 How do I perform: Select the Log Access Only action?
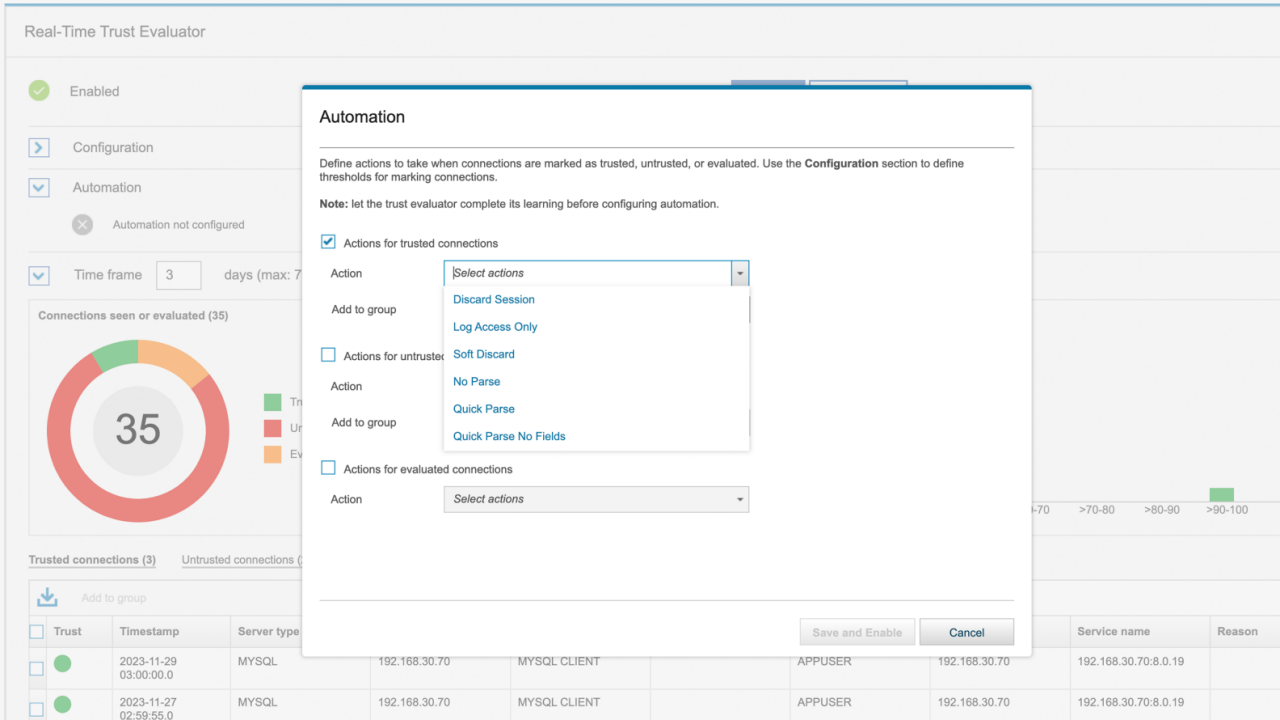(494, 326)
